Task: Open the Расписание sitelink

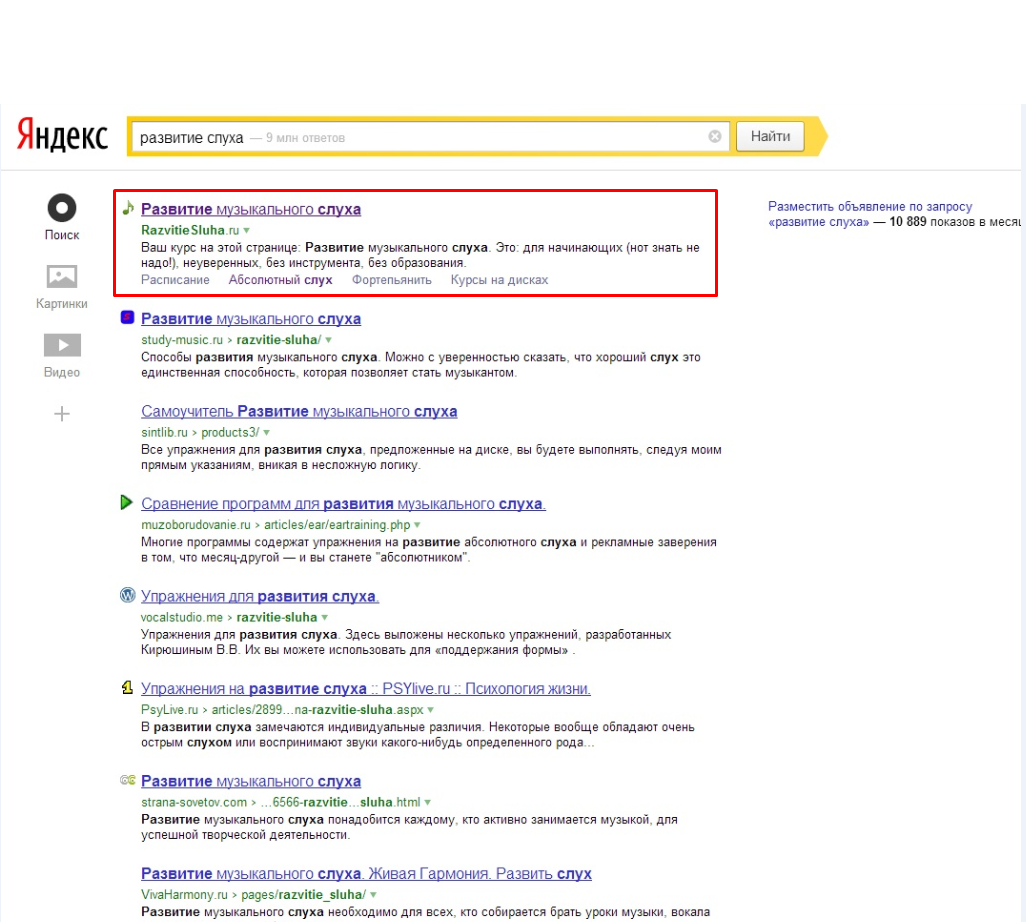Action: tap(175, 280)
